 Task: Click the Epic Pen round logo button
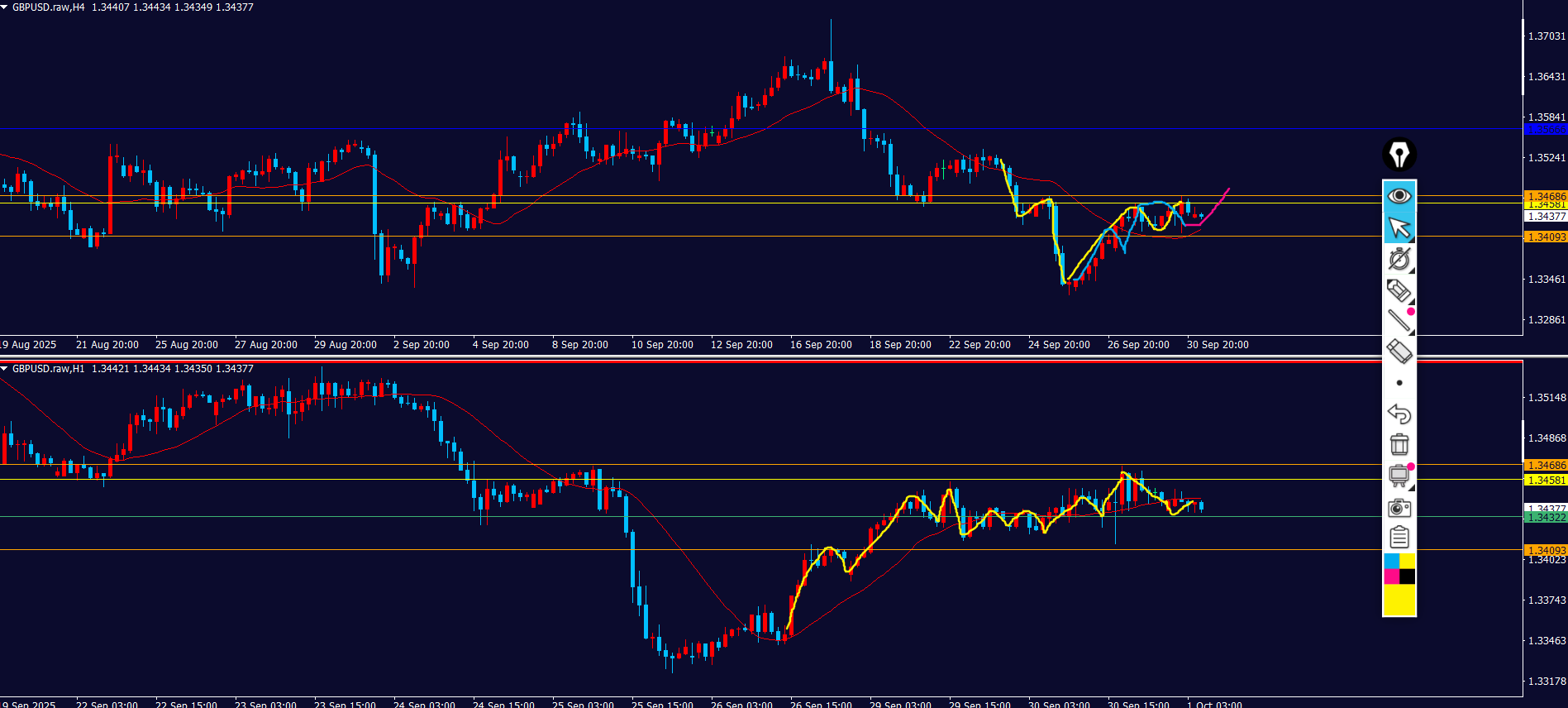(x=1399, y=155)
